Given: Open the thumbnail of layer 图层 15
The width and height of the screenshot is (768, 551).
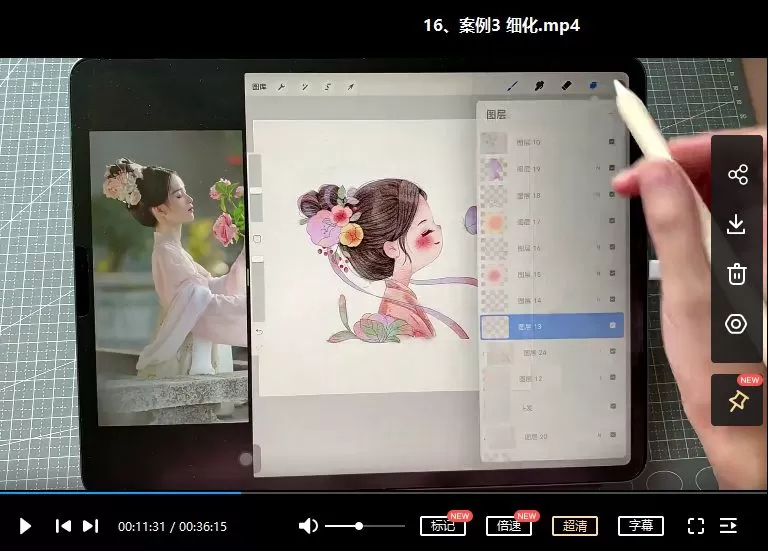Looking at the screenshot, I should tap(494, 275).
